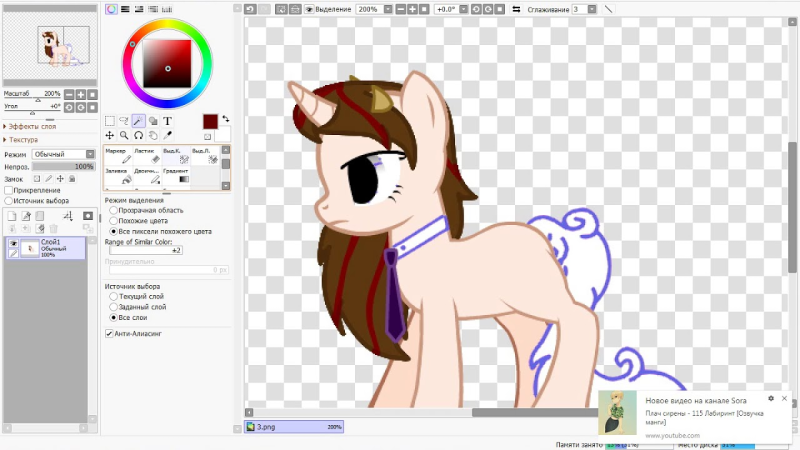Click the Undo arrow in the top toolbar
The image size is (800, 450).
[251, 9]
